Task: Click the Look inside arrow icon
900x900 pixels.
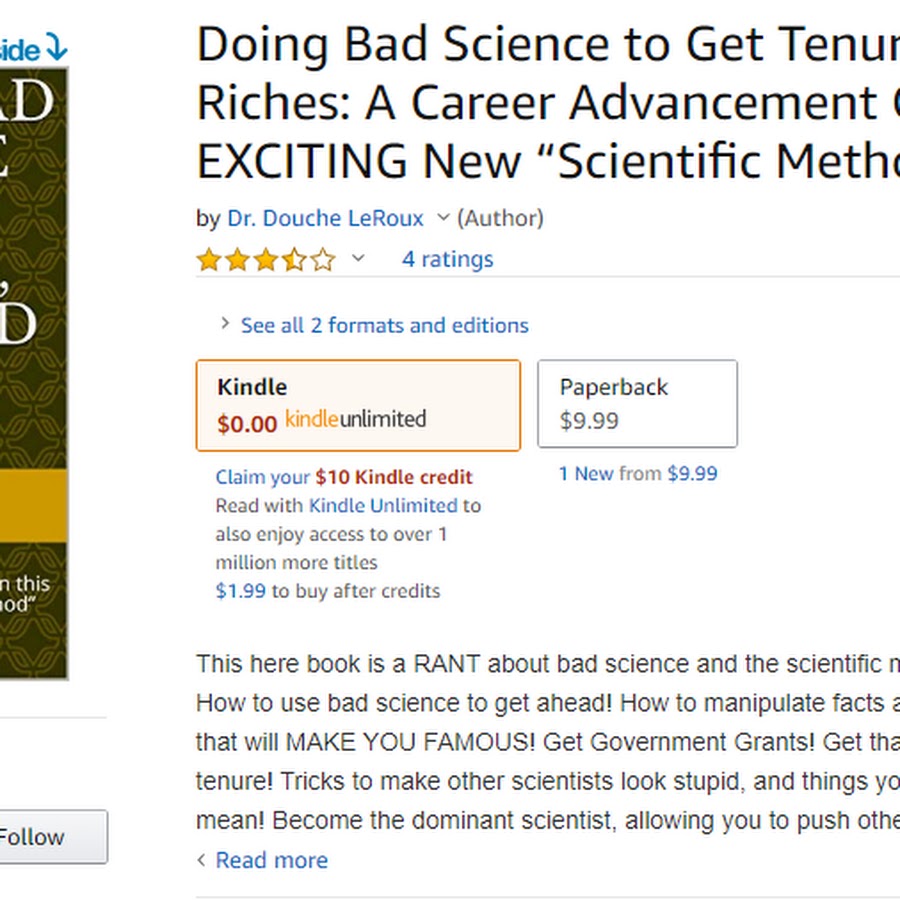Action: tap(56, 47)
